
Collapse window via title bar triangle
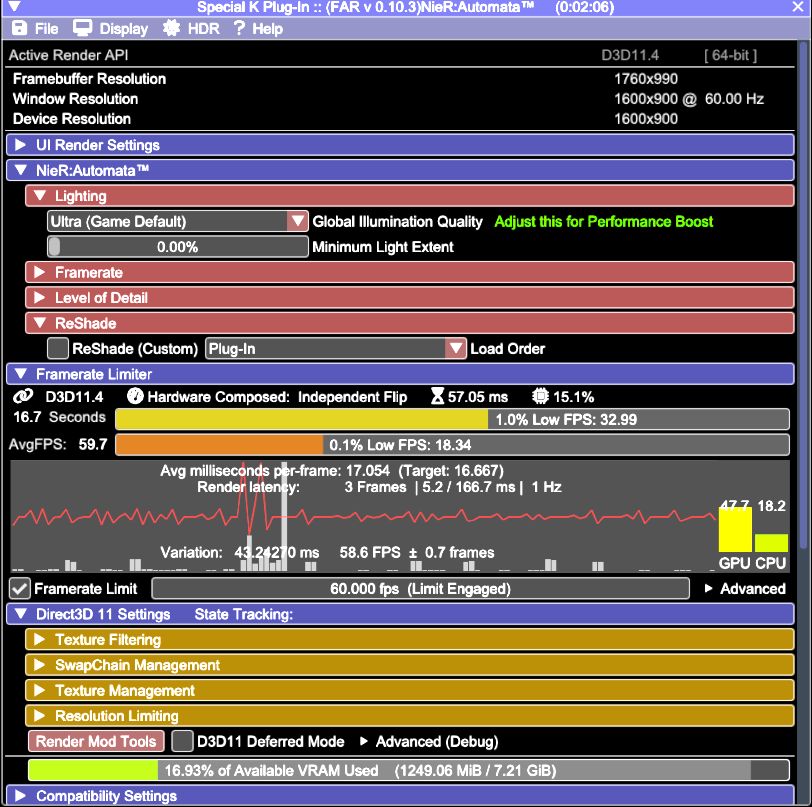[14, 7]
